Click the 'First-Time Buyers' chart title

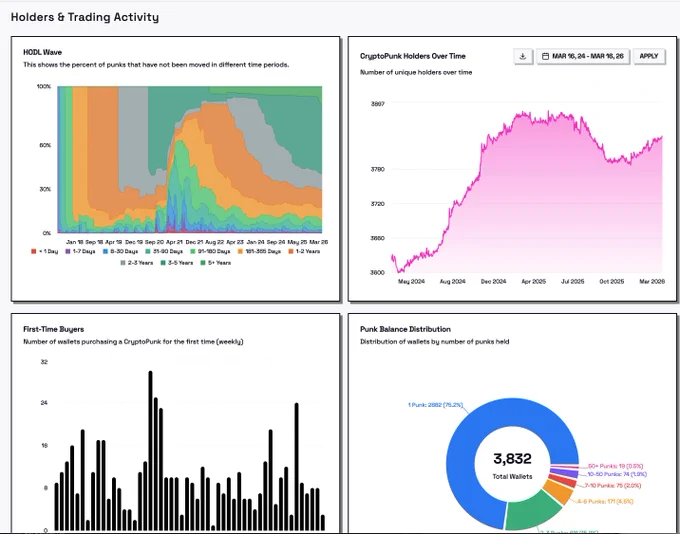(53, 329)
